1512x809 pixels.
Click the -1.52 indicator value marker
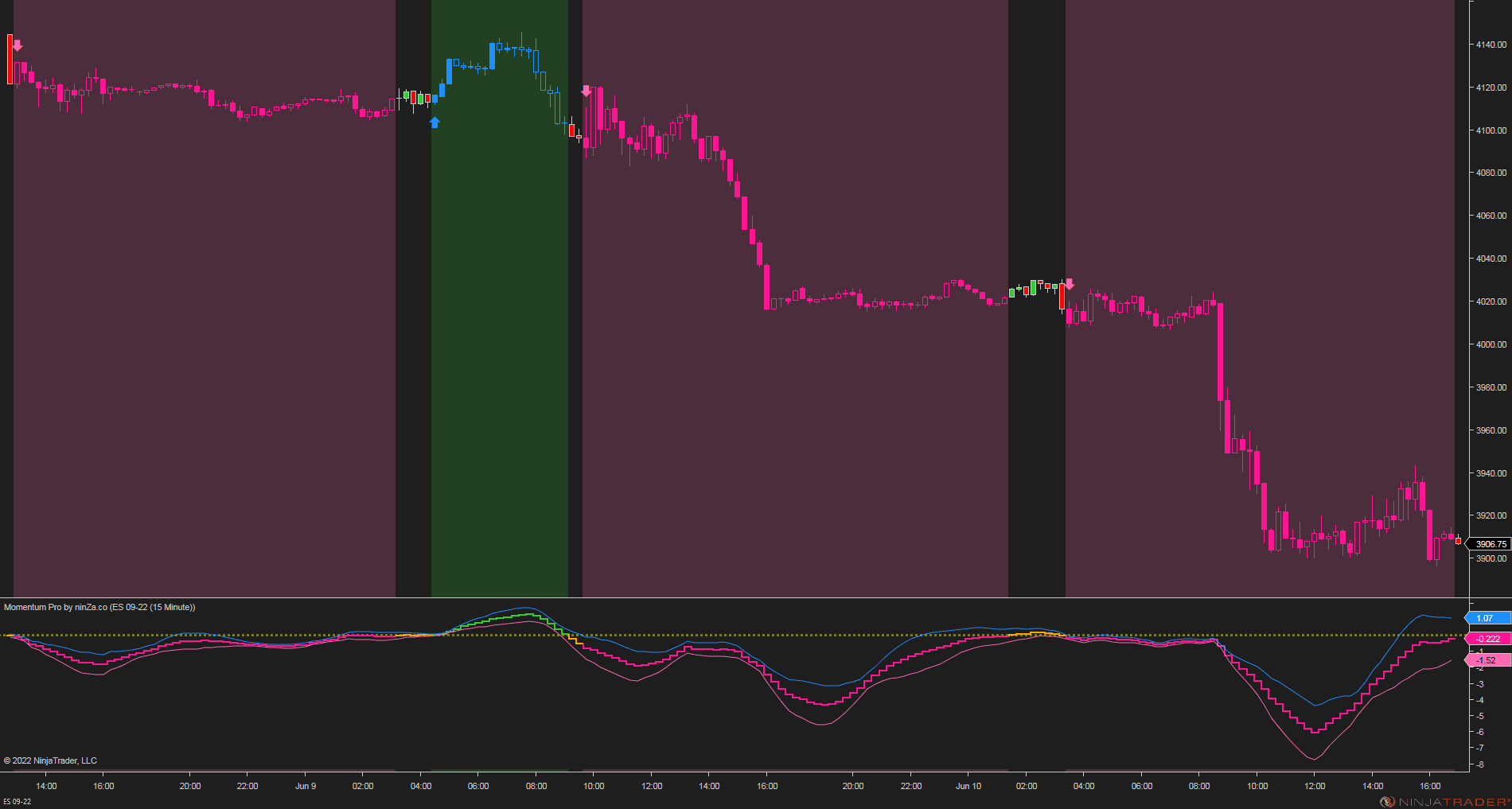click(1487, 660)
